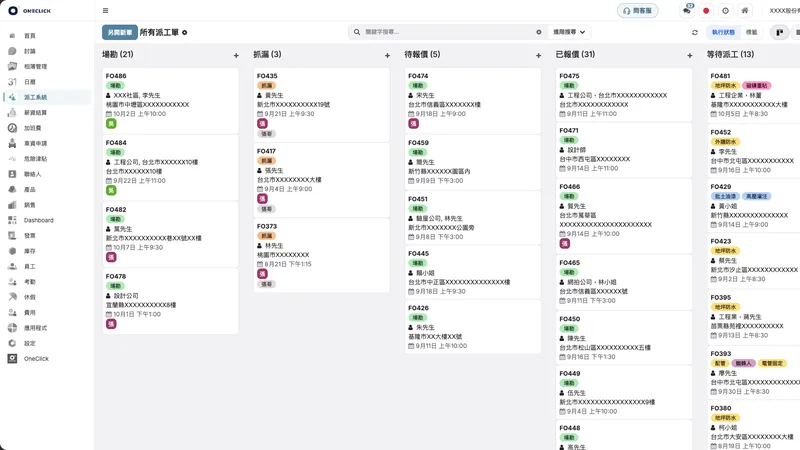
Task: Open work order card FO417
Action: (x=321, y=180)
